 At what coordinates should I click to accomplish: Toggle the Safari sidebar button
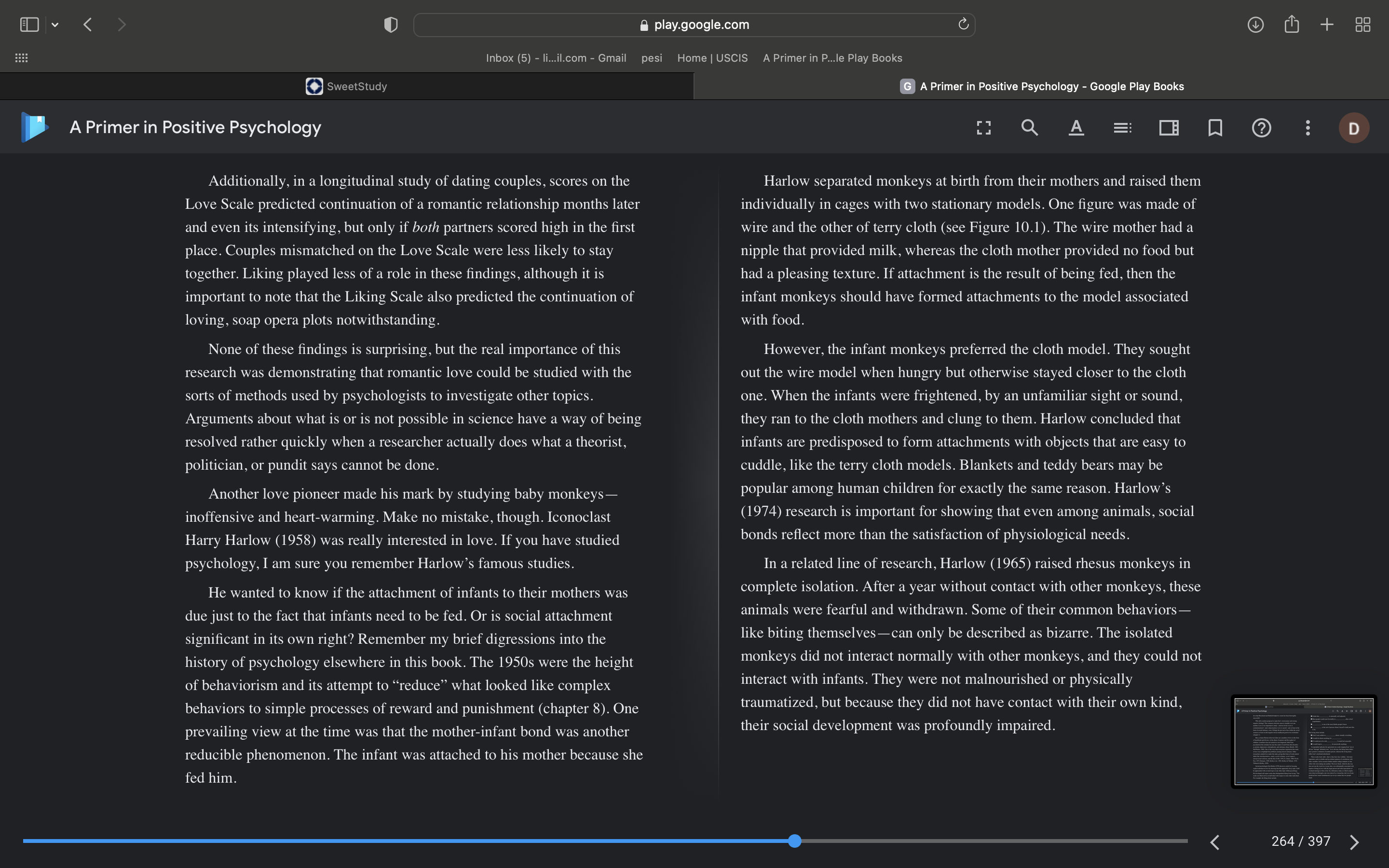pos(29,25)
